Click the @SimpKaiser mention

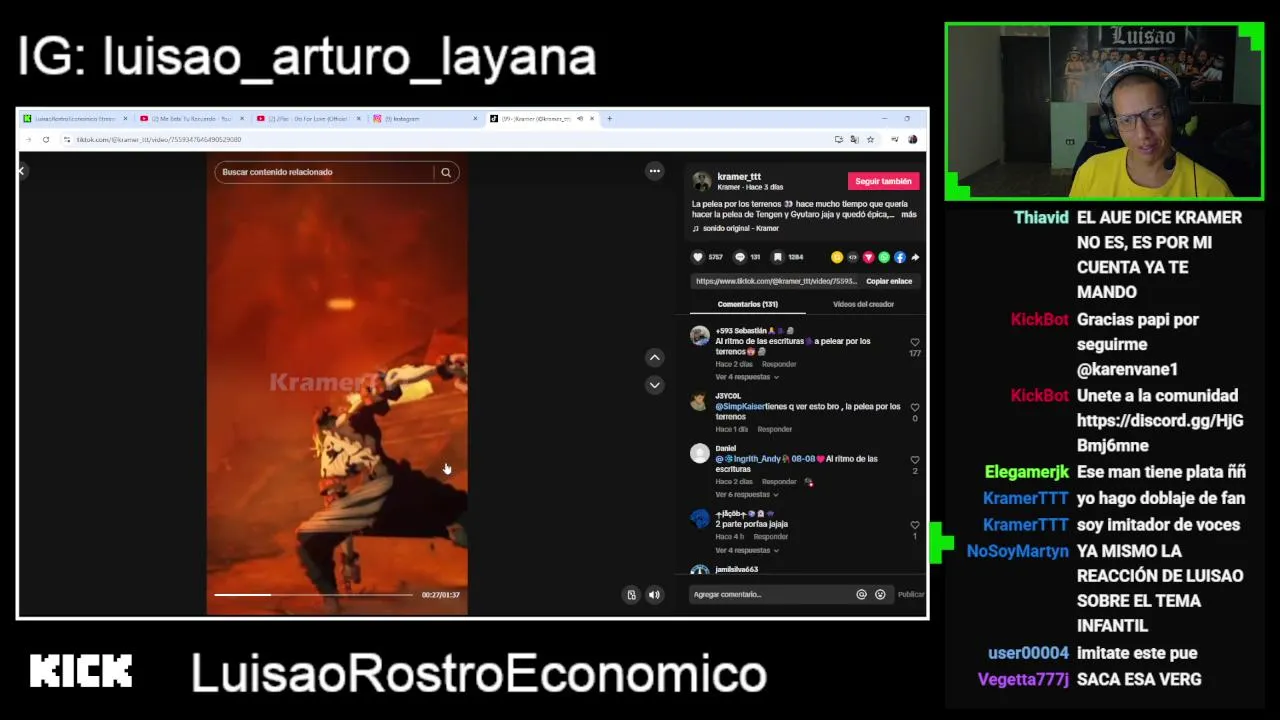740,407
